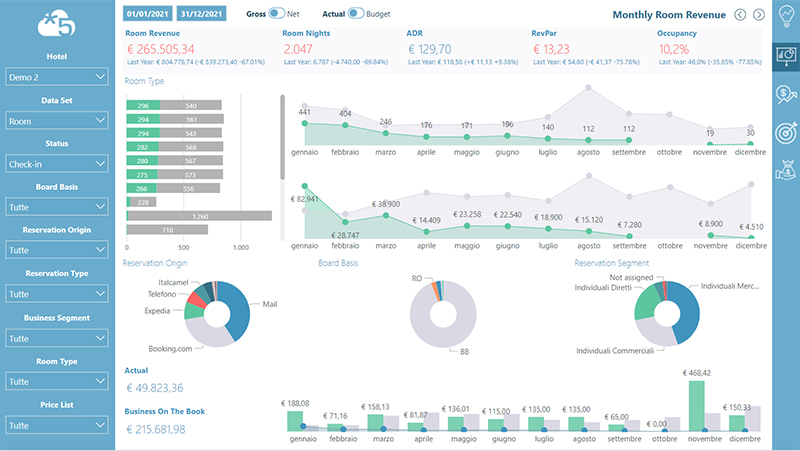Click the gray bar labeled 1.260
Screen dimensions: 800x451
(199, 216)
